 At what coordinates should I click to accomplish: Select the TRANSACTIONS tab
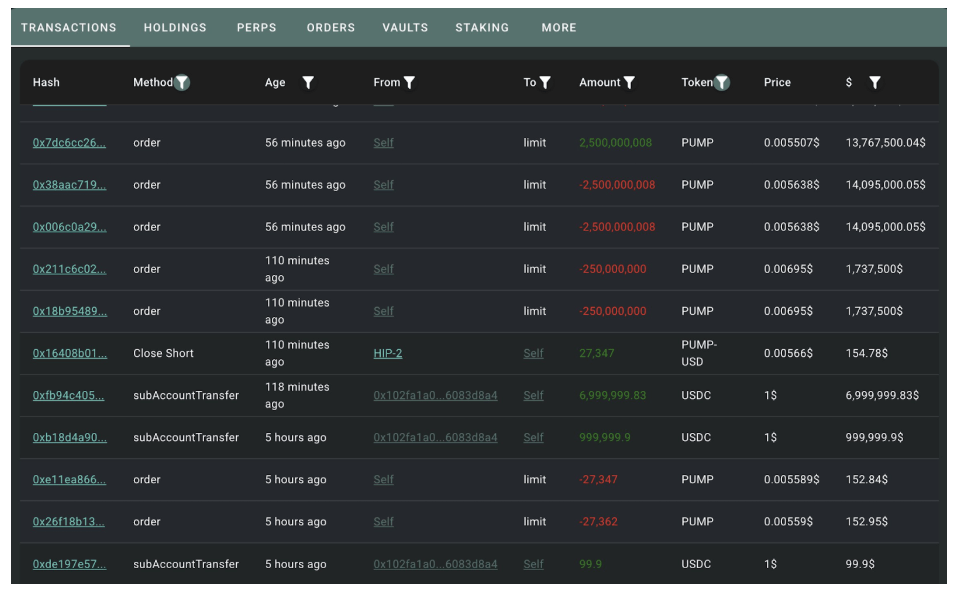pyautogui.click(x=68, y=27)
